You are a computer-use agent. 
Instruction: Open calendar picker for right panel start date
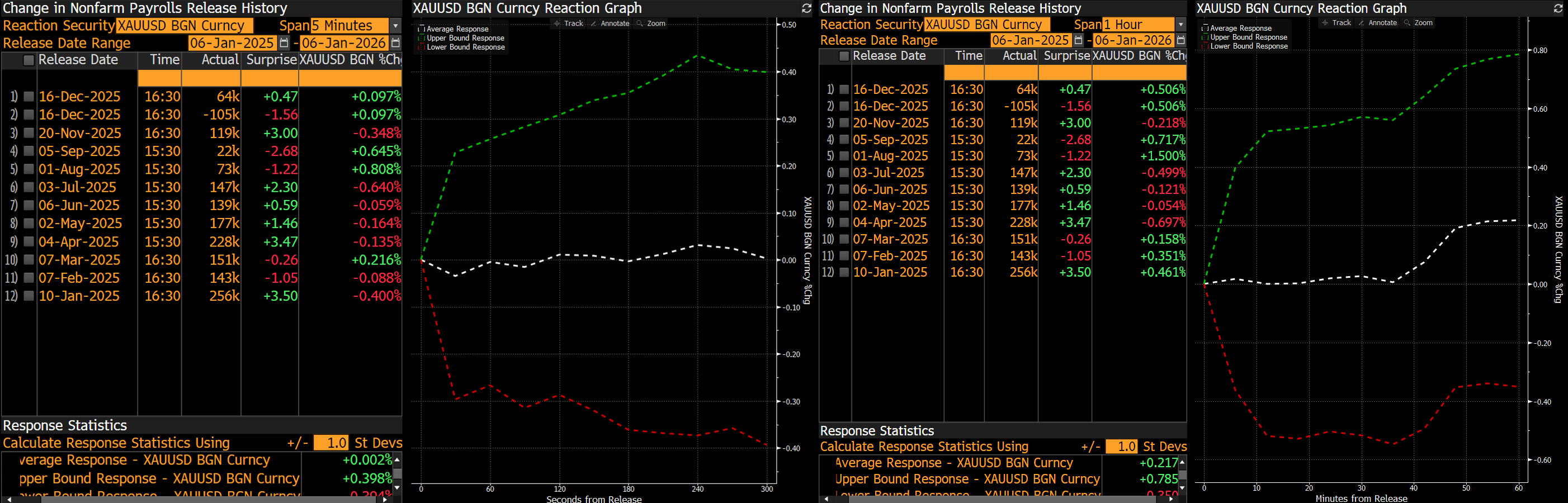click(1078, 40)
